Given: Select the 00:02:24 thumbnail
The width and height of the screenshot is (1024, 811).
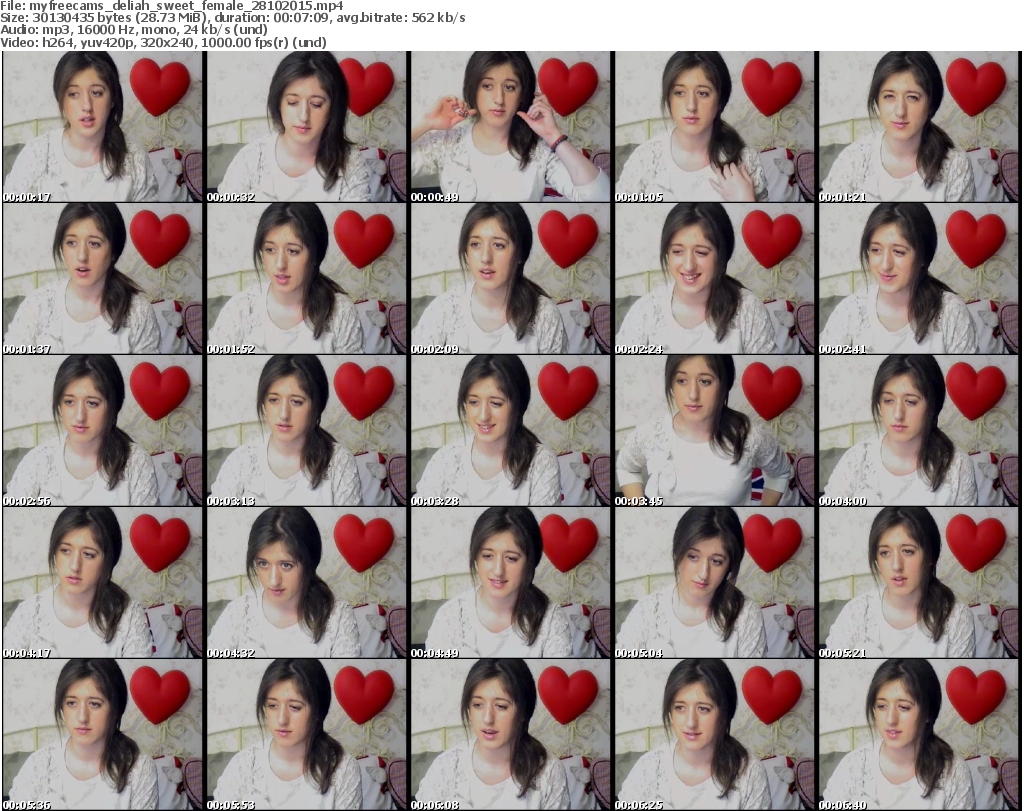Looking at the screenshot, I should 714,279.
